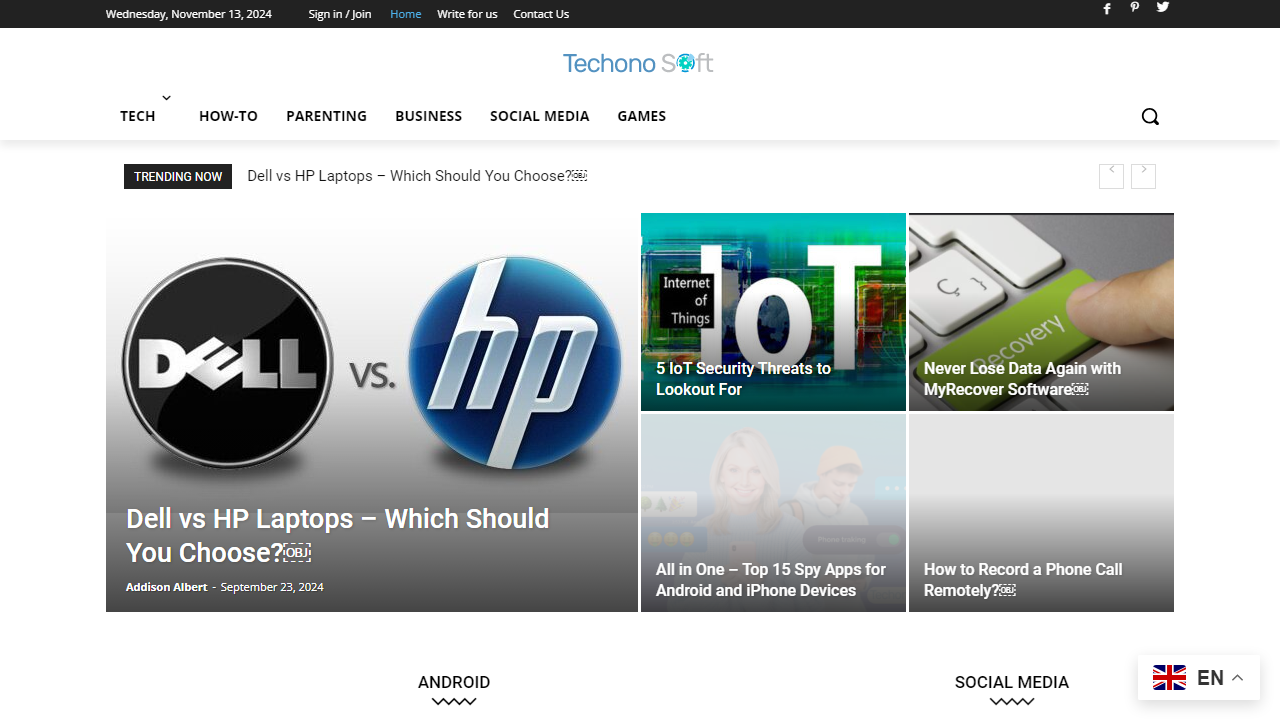The image size is (1280, 720).
Task: Click the Pinterest icon in the top bar
Action: coord(1135,9)
